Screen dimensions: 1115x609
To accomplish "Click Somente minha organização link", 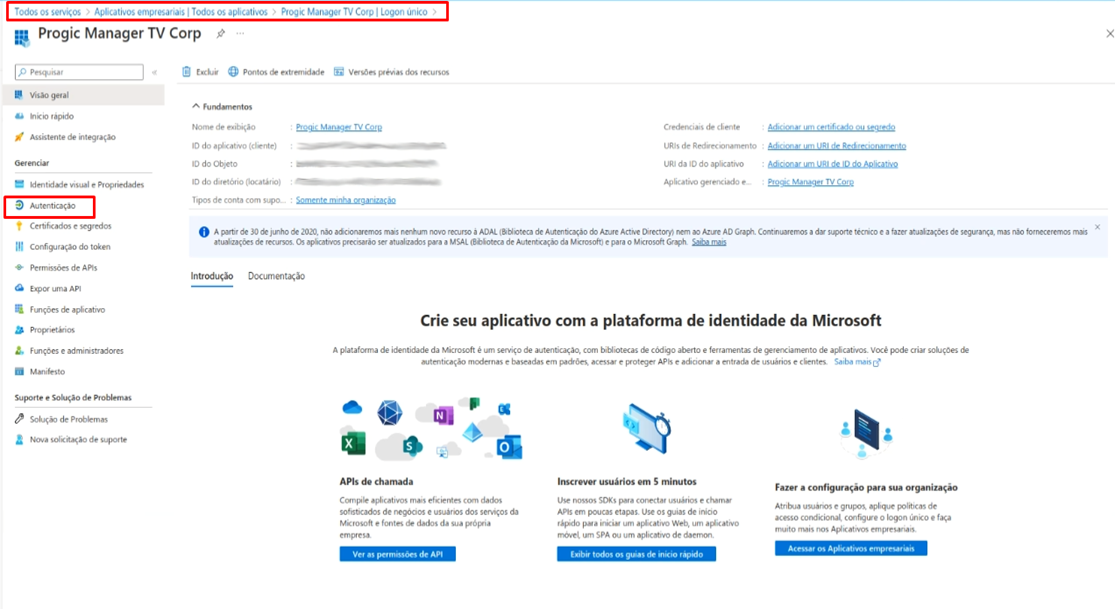I will (346, 200).
